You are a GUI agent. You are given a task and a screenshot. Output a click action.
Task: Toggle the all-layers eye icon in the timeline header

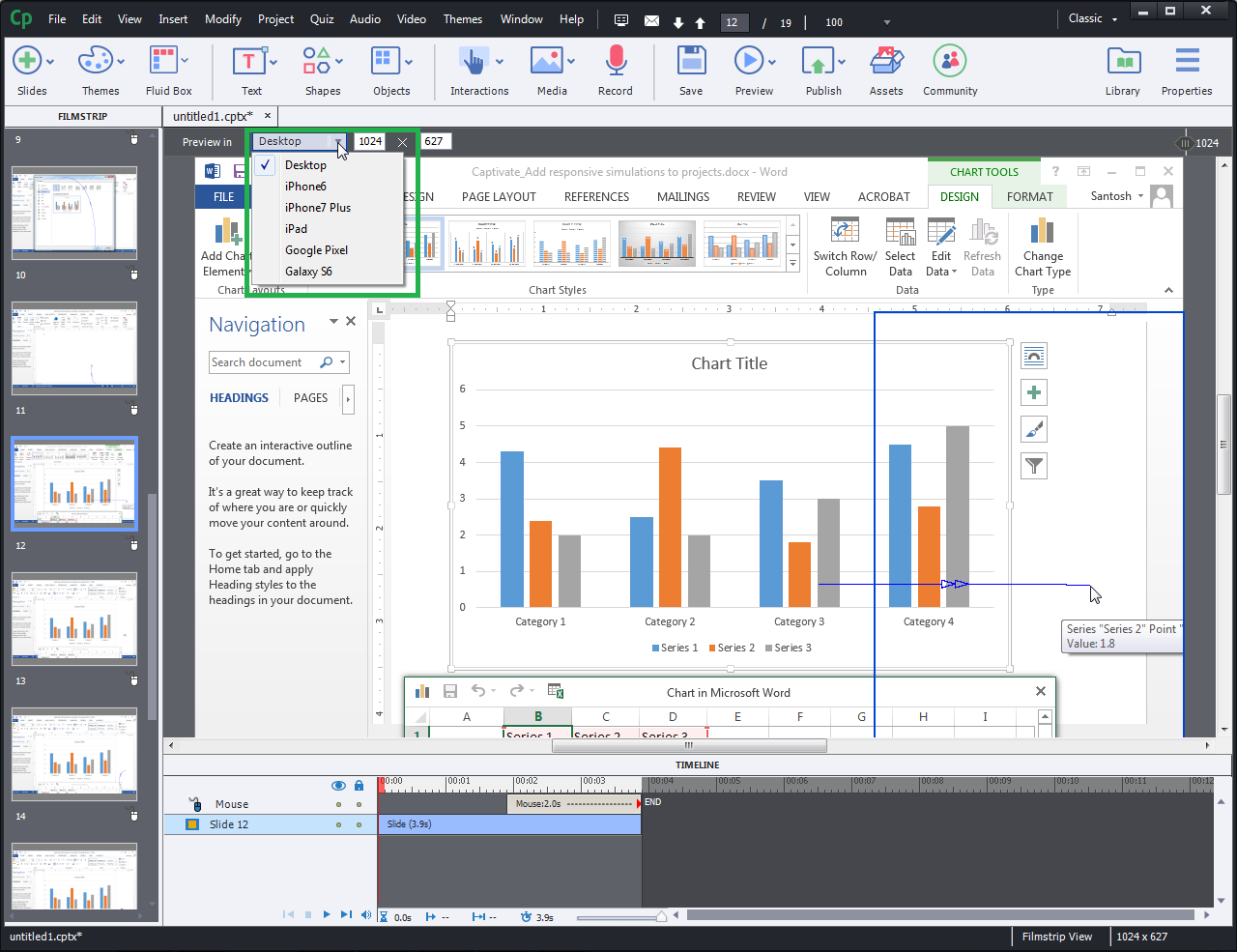click(338, 786)
